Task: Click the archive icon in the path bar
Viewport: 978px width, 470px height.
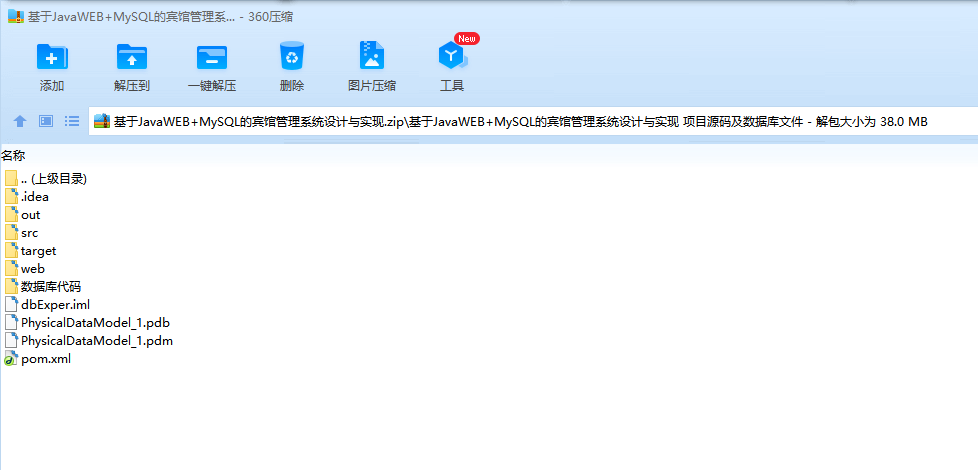Action: coord(102,122)
